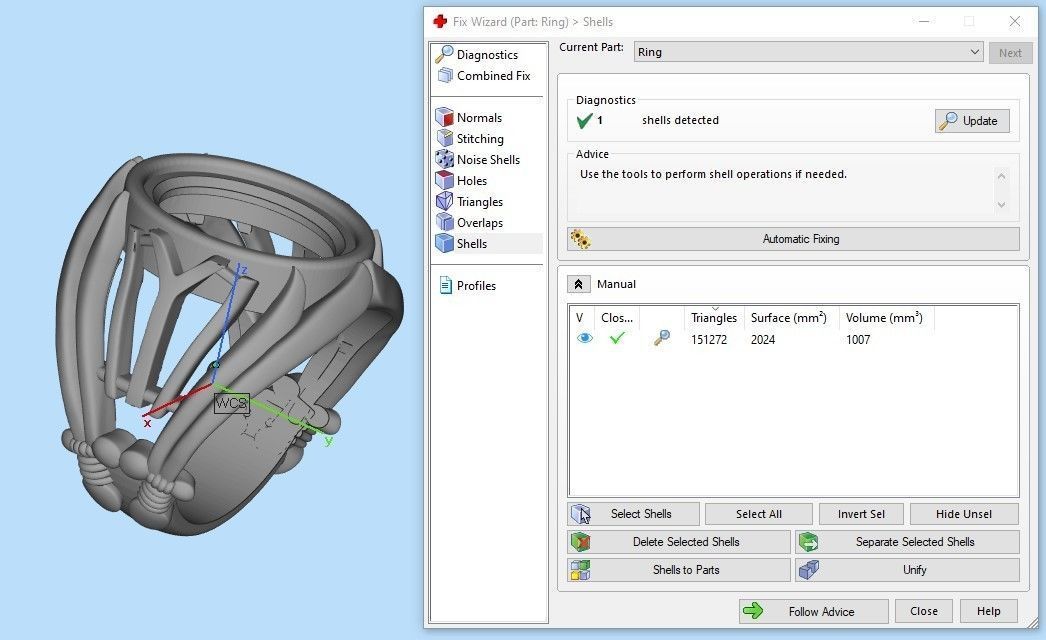The width and height of the screenshot is (1046, 640).
Task: Go to Stitching page
Action: (480, 139)
